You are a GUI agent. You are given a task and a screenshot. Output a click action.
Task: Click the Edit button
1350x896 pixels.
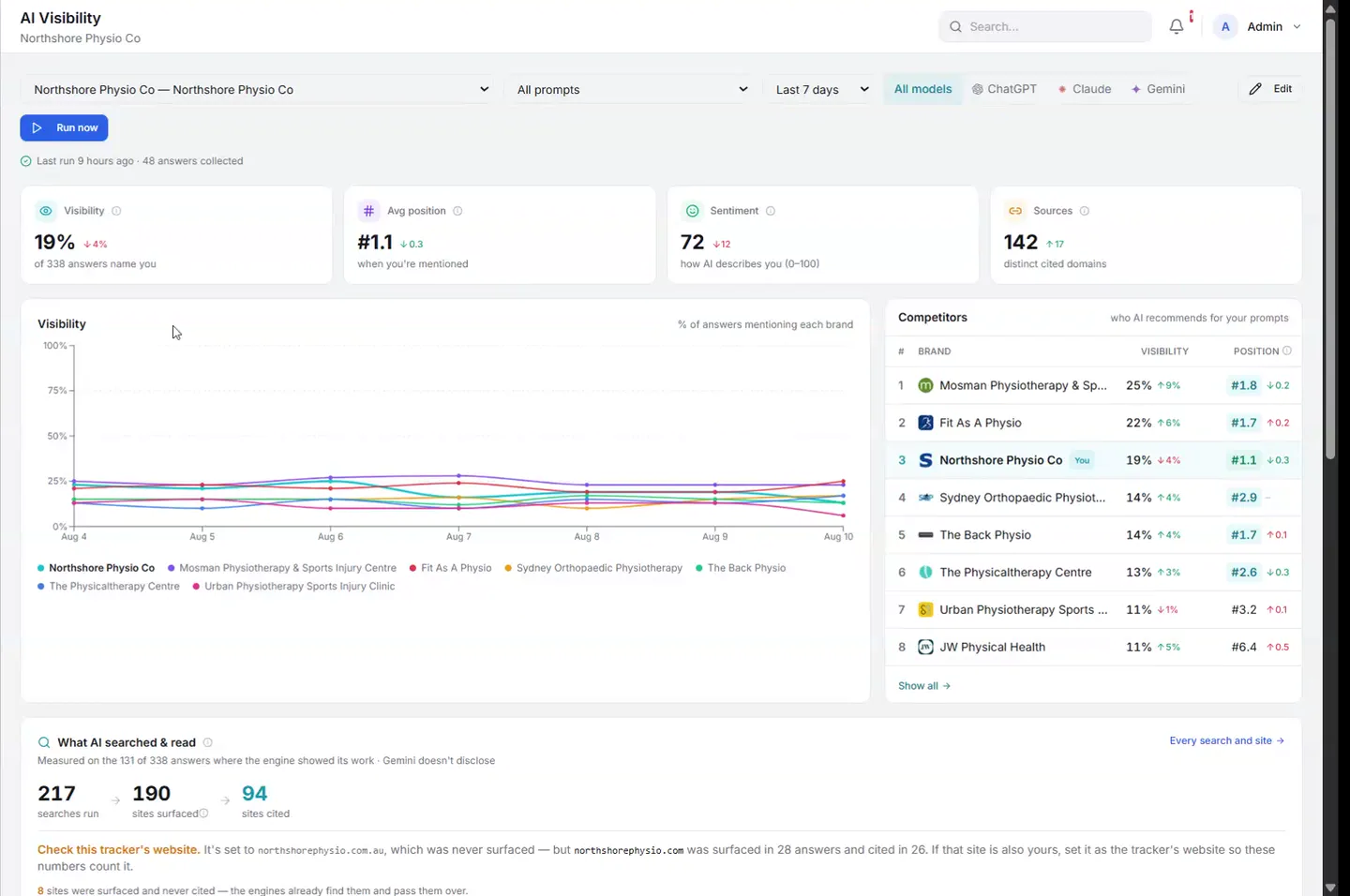click(x=1270, y=89)
